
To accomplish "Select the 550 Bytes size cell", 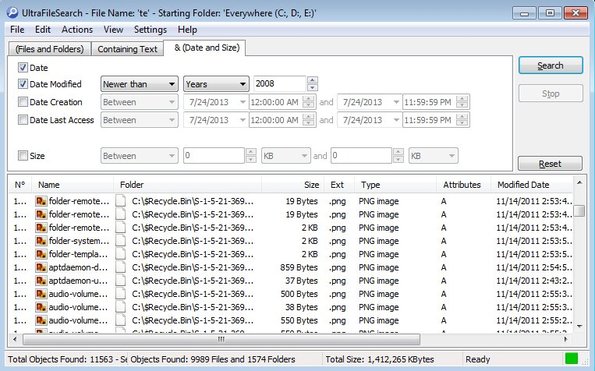I will (299, 321).
